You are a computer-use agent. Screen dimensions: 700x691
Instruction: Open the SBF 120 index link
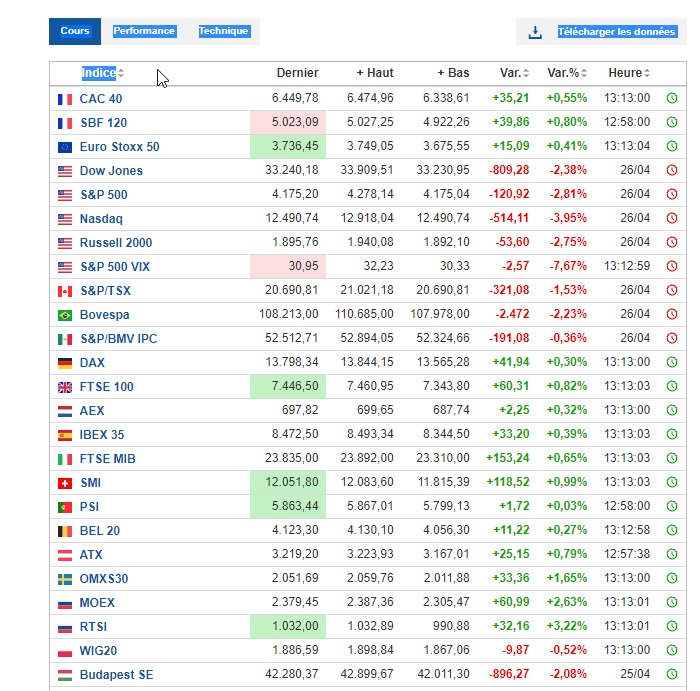pos(104,123)
